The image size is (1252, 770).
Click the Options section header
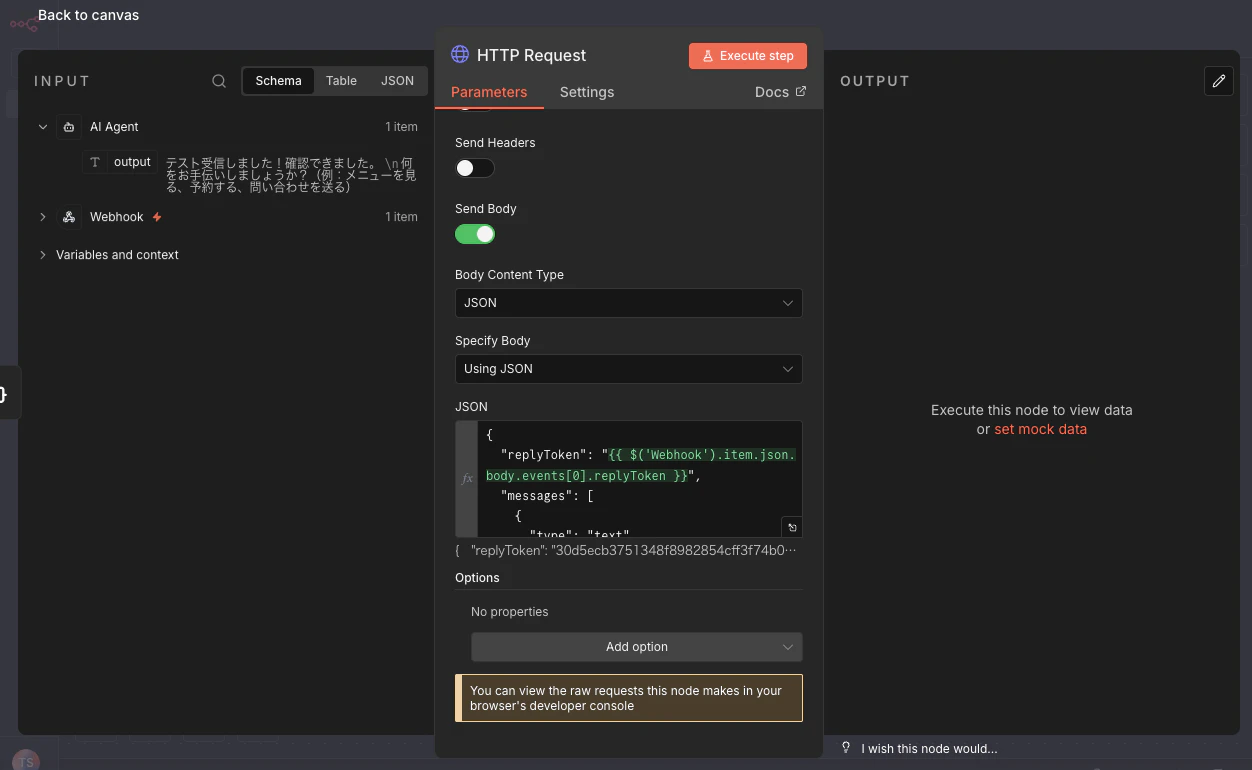(477, 578)
